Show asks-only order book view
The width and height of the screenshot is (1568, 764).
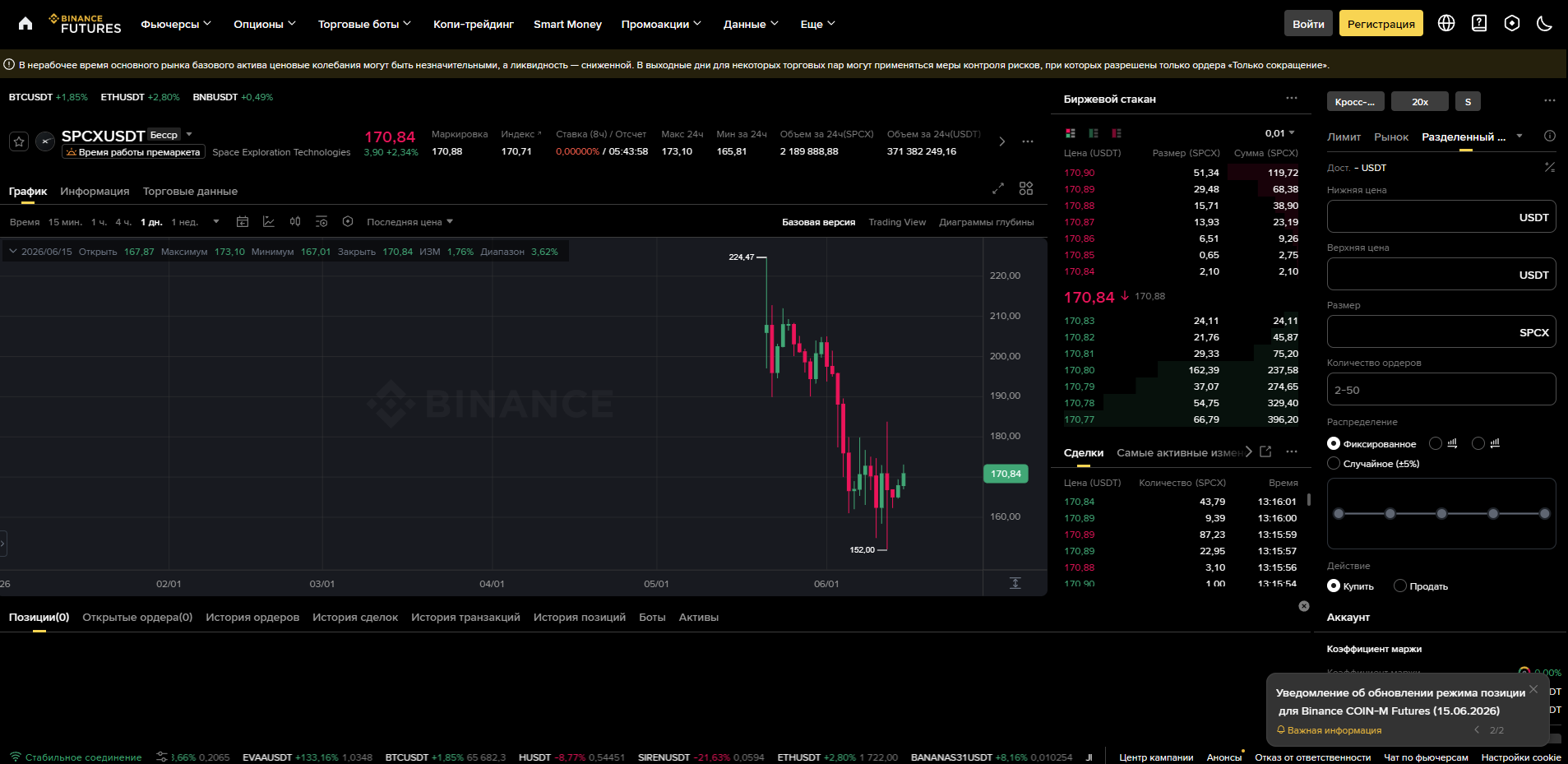click(1117, 133)
